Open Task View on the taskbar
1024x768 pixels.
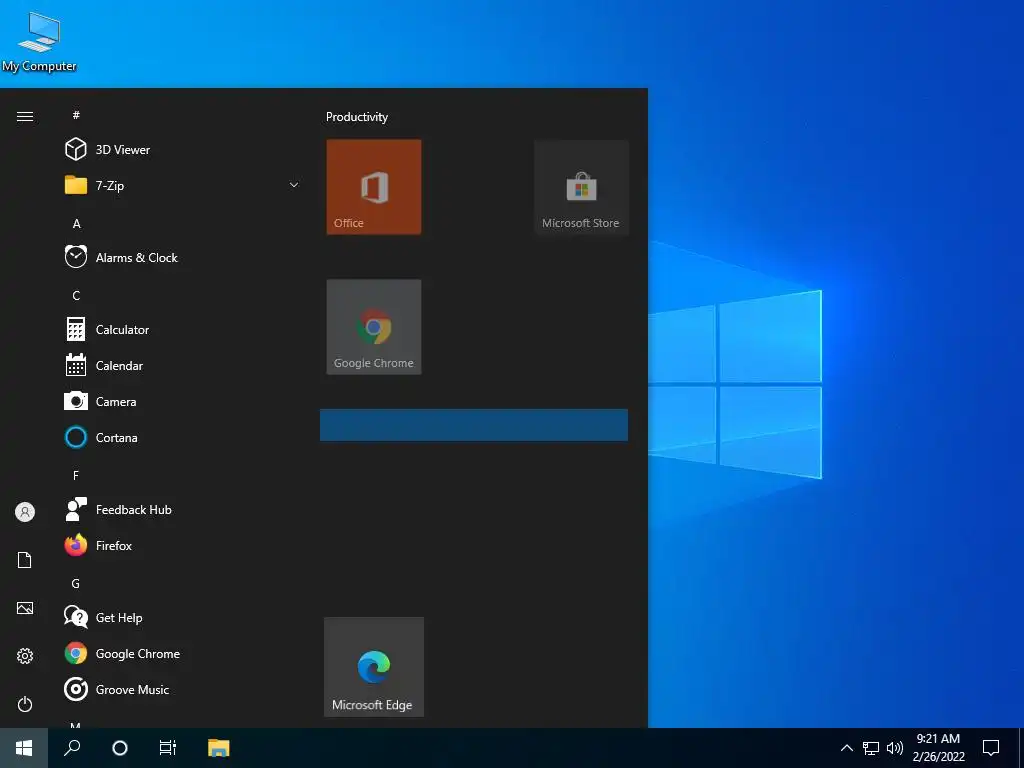pos(168,748)
